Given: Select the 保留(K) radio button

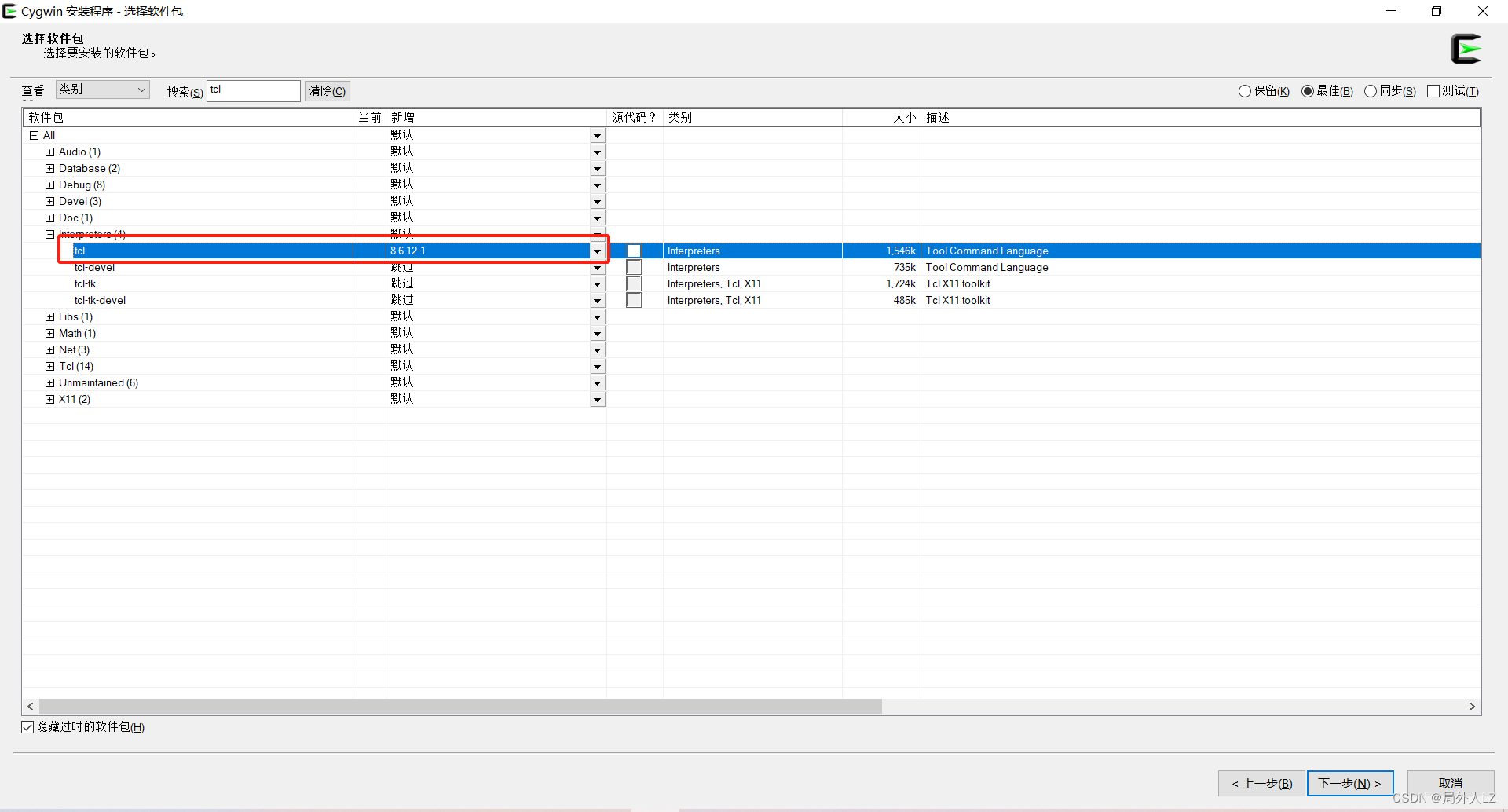Looking at the screenshot, I should [1245, 91].
